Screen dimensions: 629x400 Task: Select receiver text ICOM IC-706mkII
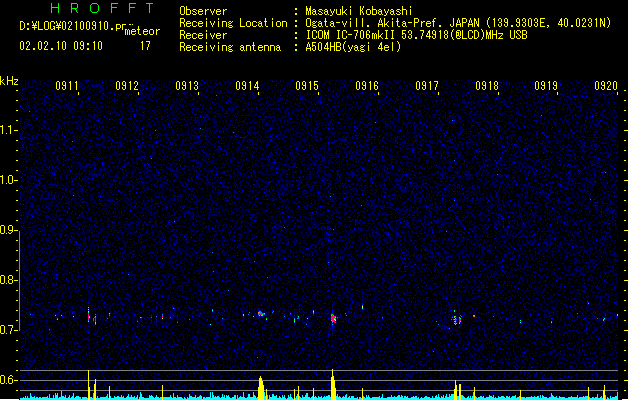pos(350,35)
